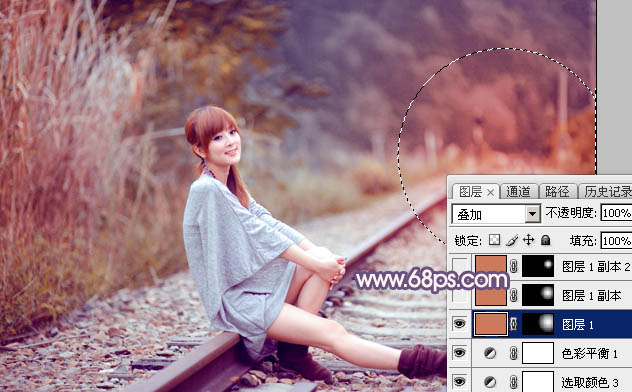Switch to the 通道 tab

pyautogui.click(x=518, y=191)
